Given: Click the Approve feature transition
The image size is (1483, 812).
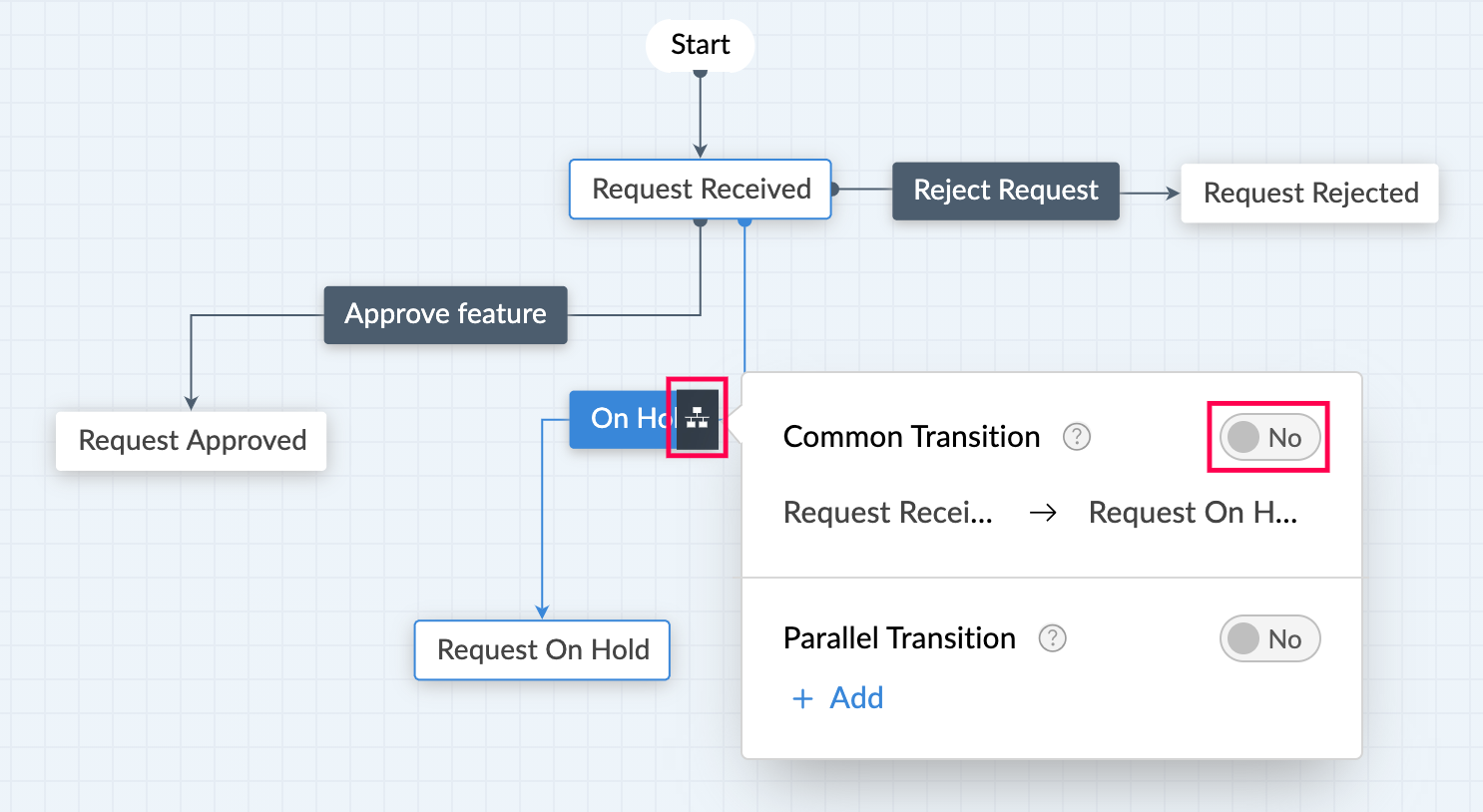Looking at the screenshot, I should coord(445,315).
